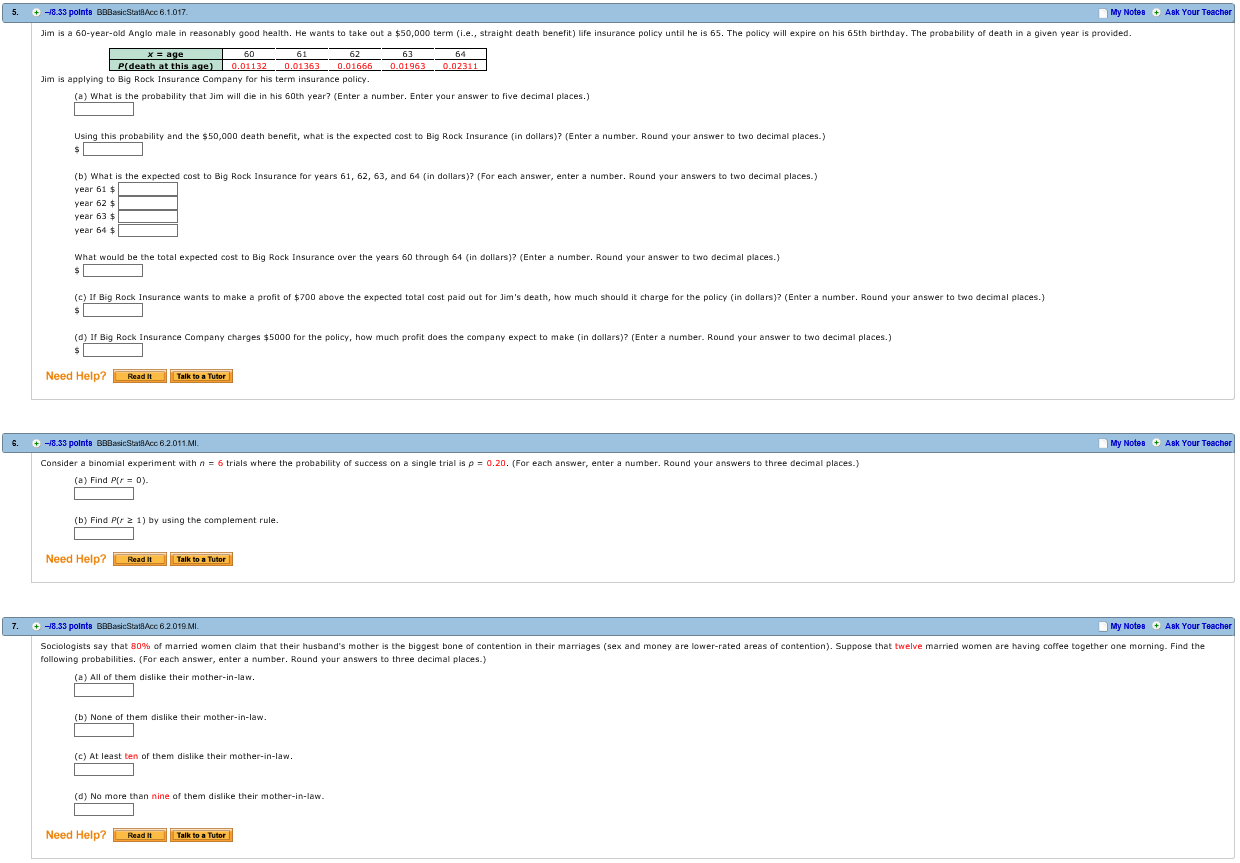1240x863 pixels.
Task: Focus the year 61 cost field
Action: click(148, 189)
